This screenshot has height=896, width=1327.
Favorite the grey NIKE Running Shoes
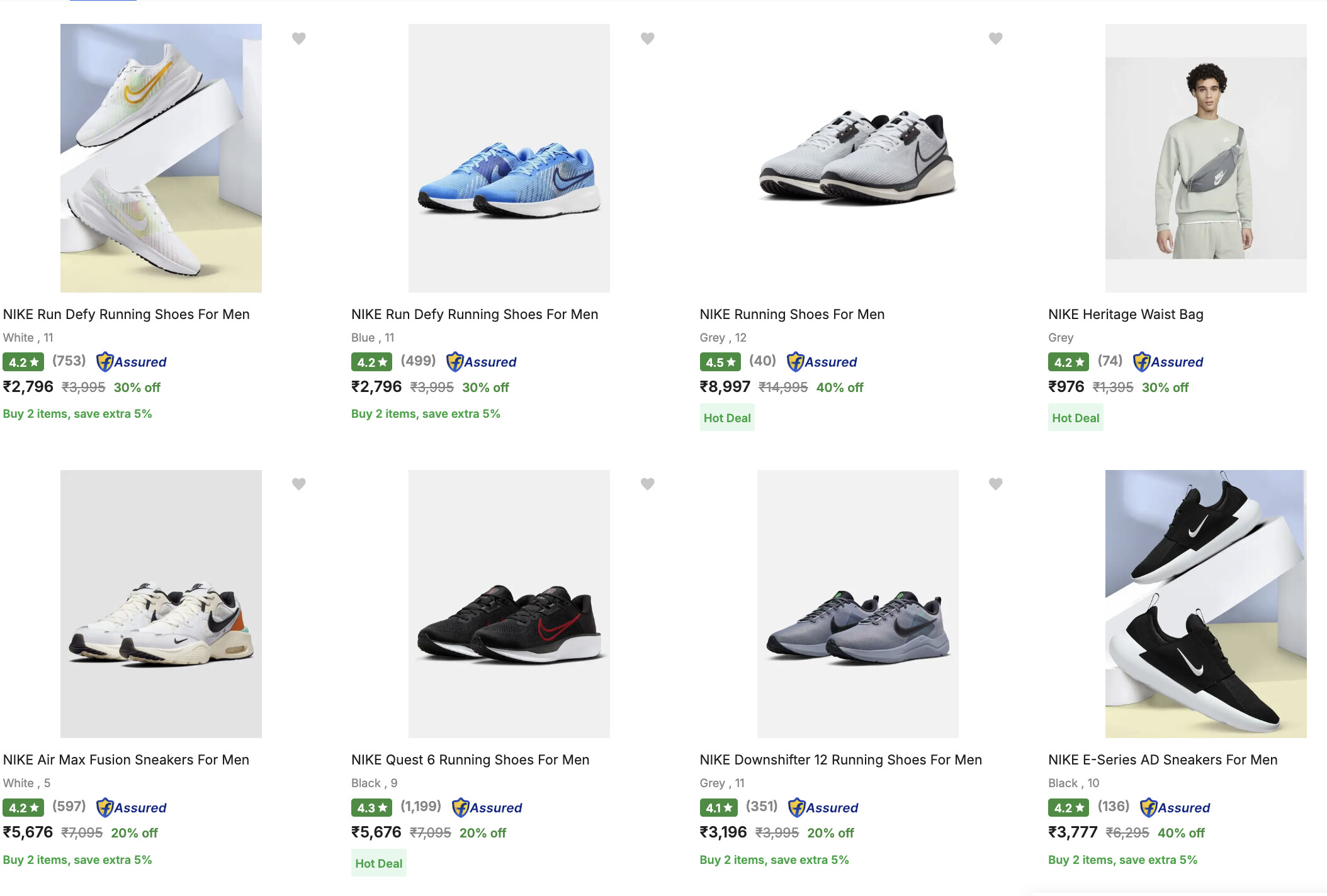click(x=995, y=38)
